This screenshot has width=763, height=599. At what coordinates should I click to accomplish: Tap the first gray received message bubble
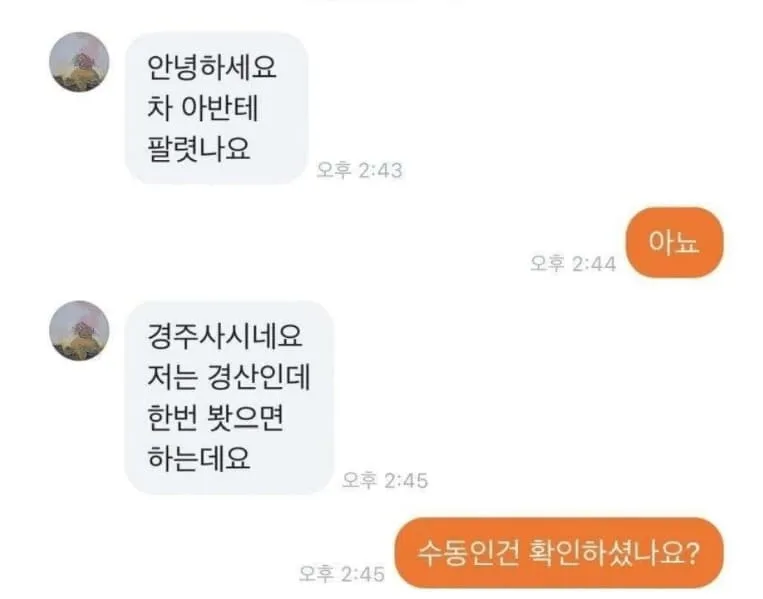217,108
